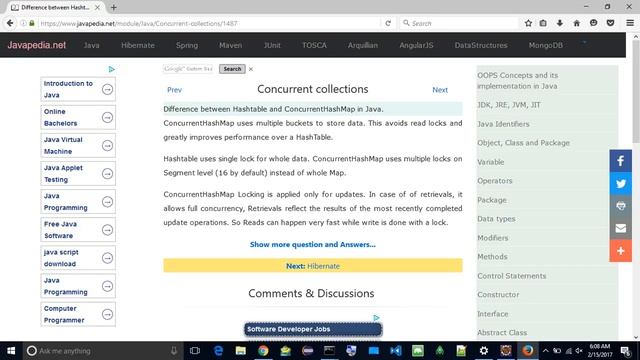Print the page via grey print icon
Viewport: 640px width, 360px height.
tap(620, 206)
